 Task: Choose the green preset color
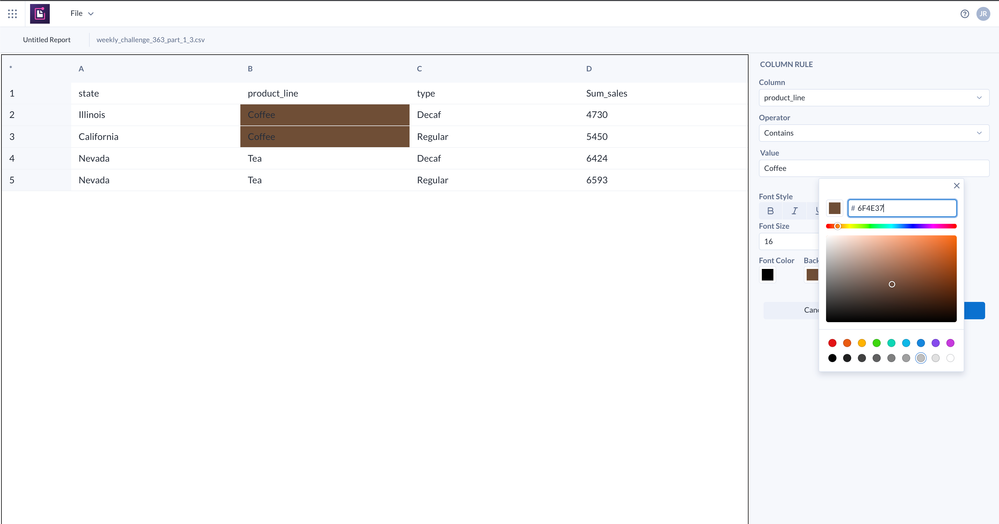877,343
